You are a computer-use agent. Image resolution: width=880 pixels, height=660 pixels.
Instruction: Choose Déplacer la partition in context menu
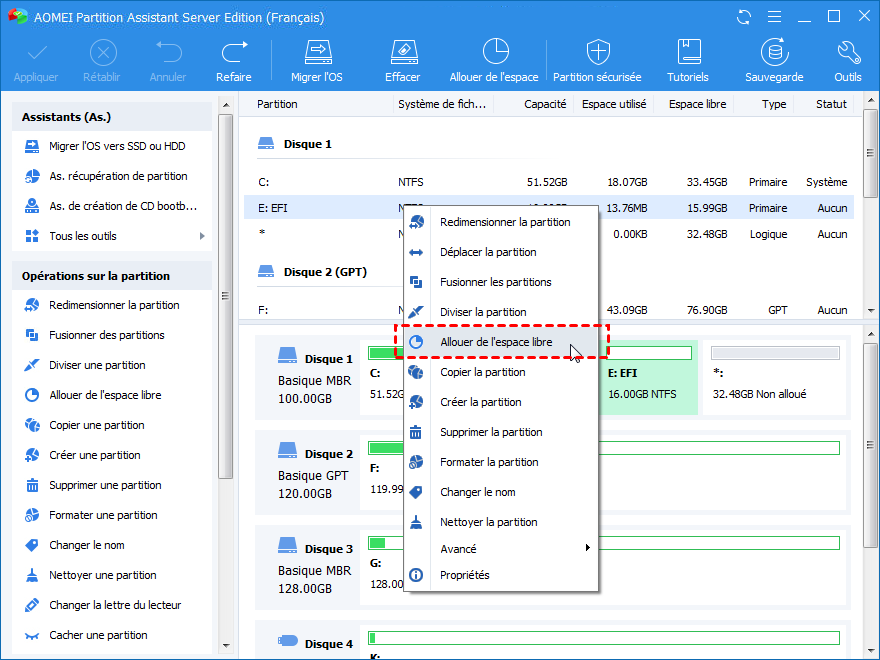click(501, 253)
